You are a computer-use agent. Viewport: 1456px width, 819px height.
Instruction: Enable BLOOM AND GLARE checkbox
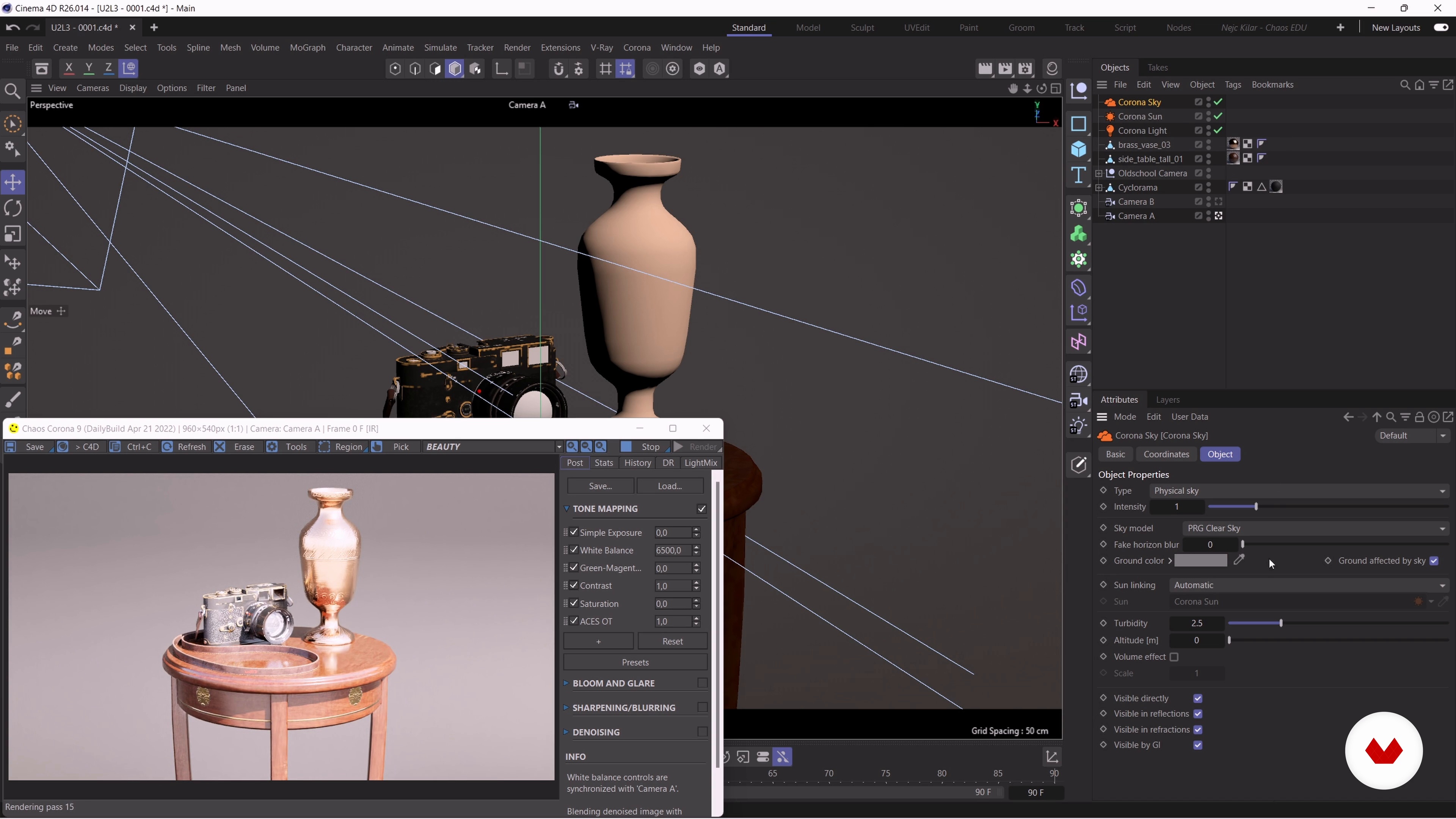point(702,683)
